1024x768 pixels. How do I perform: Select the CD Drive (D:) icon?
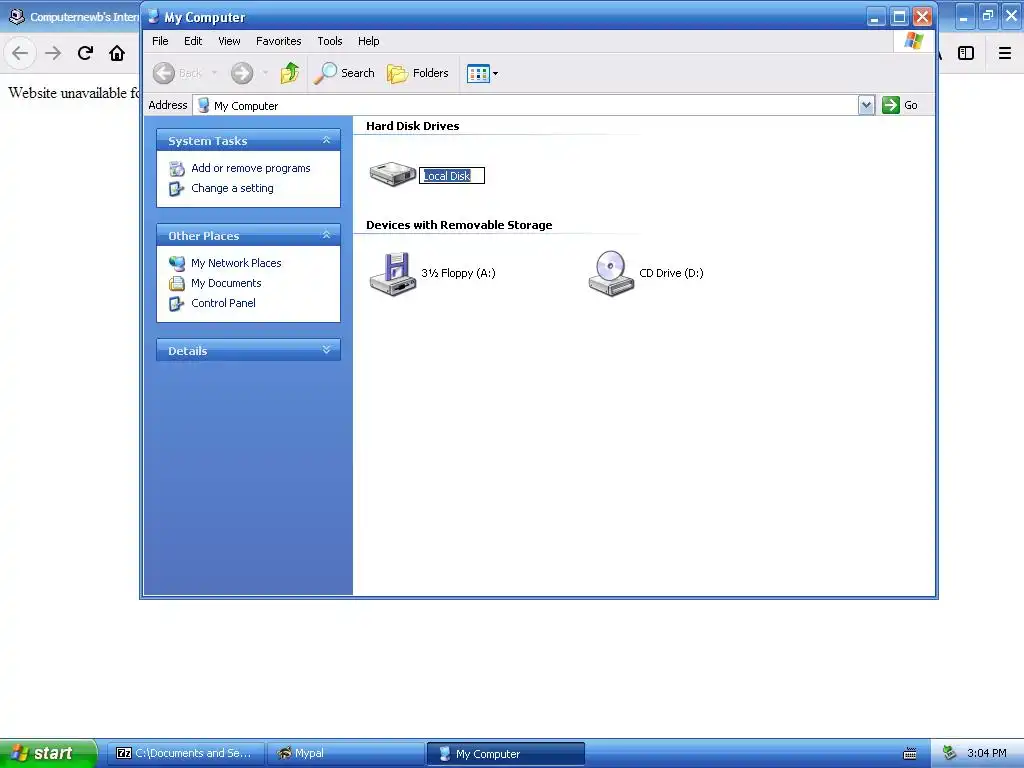[611, 274]
